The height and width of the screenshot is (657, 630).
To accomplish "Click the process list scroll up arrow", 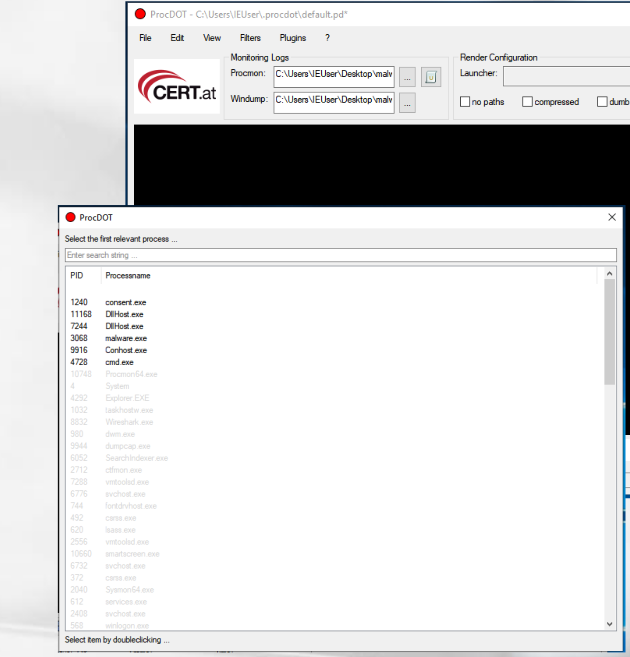I will click(x=609, y=274).
